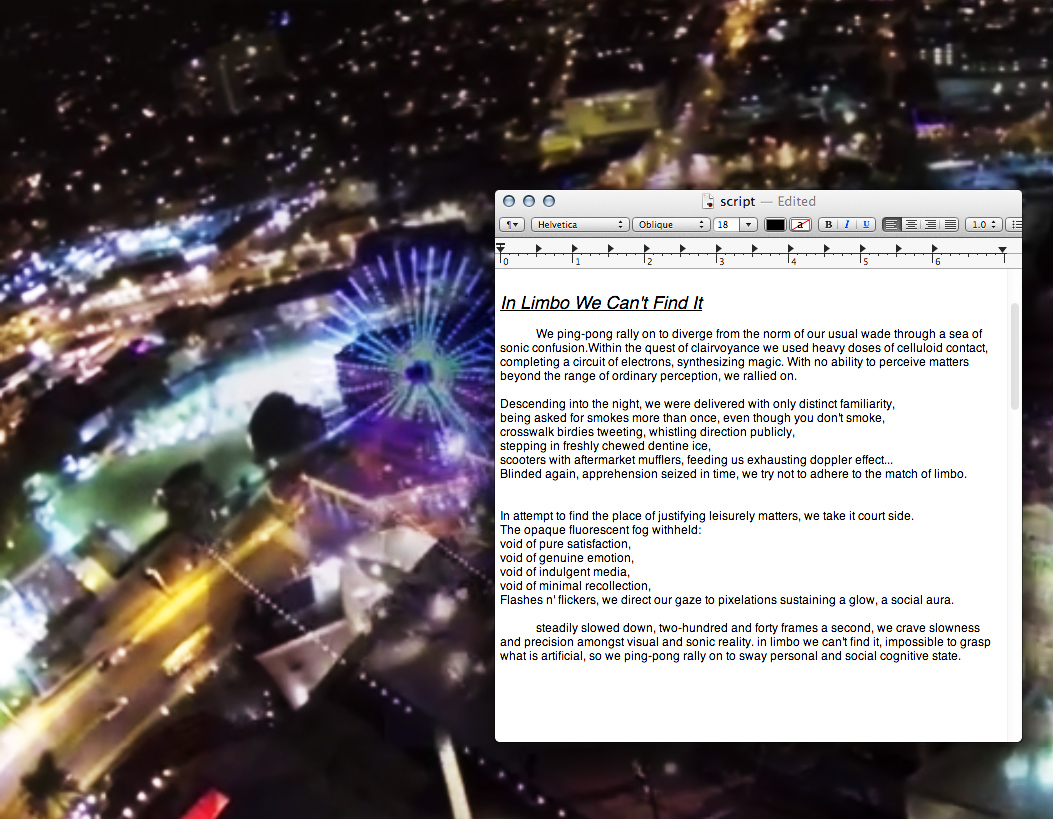This screenshot has width=1053, height=819.
Task: Expand the font size list arrow
Action: 748,225
